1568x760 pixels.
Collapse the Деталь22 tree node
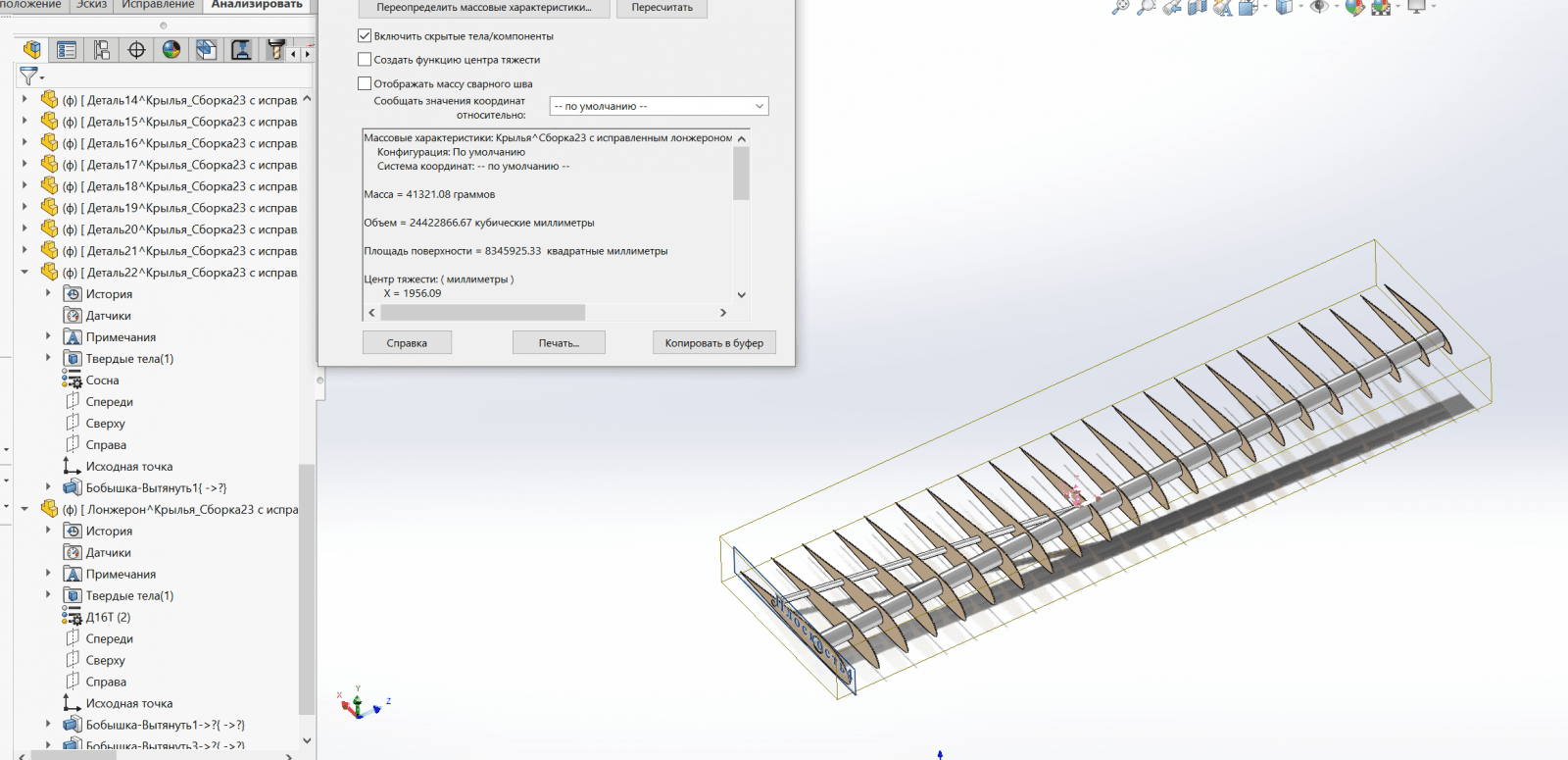tap(24, 273)
